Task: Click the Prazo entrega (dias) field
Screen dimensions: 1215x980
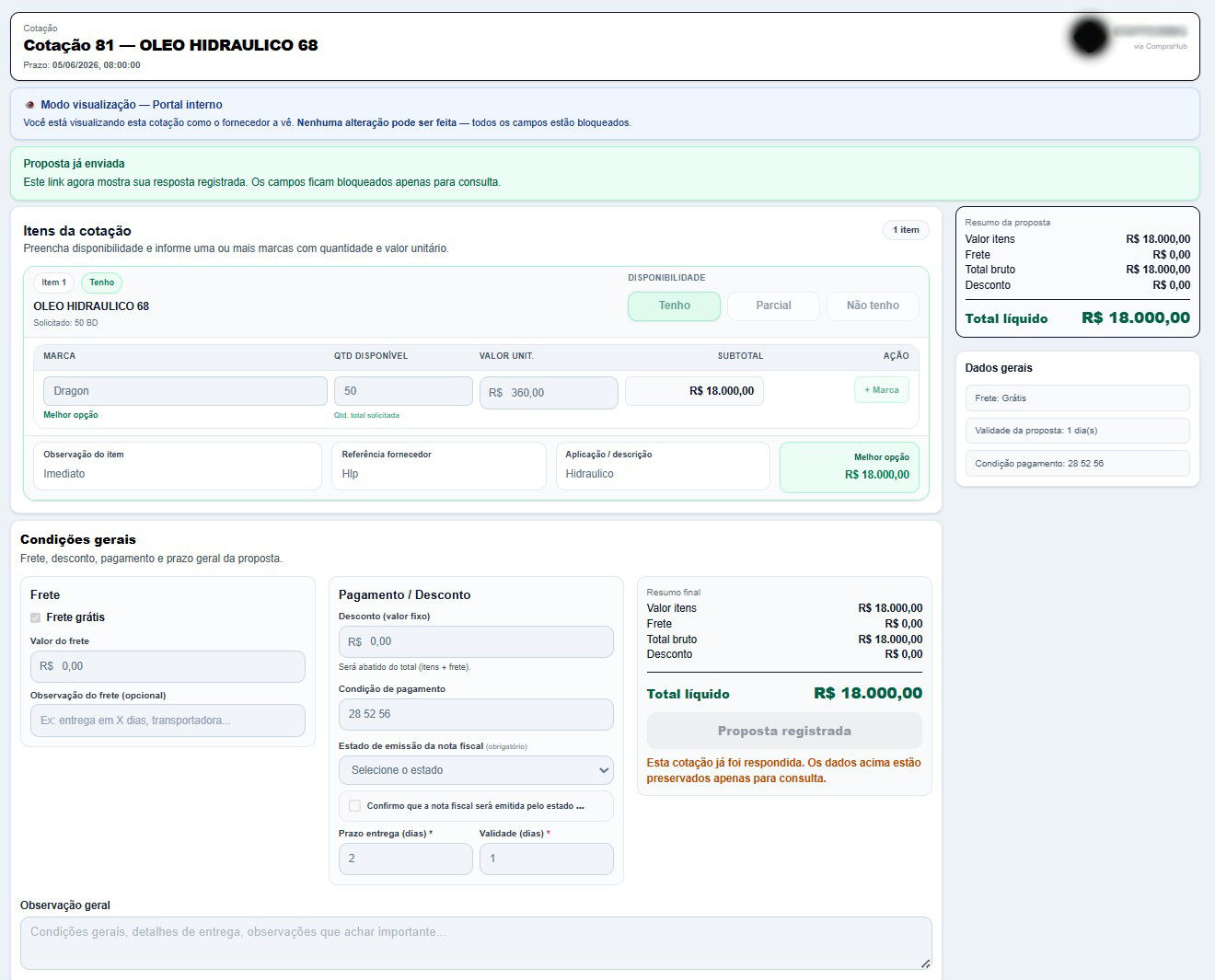Action: tap(406, 859)
